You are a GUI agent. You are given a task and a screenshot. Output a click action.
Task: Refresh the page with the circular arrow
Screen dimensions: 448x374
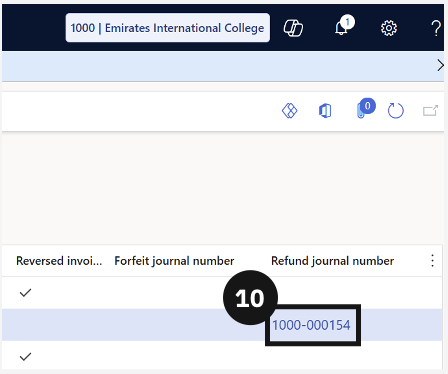pyautogui.click(x=396, y=111)
